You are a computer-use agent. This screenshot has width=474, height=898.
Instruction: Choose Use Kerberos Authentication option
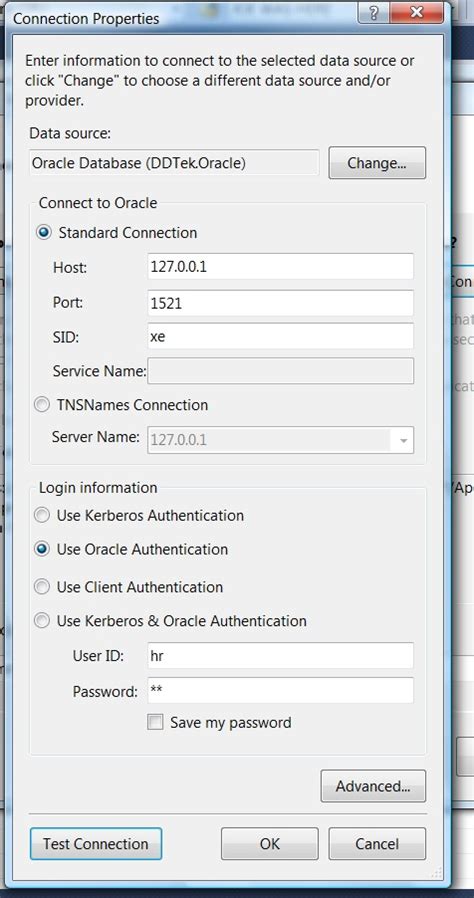click(x=42, y=515)
